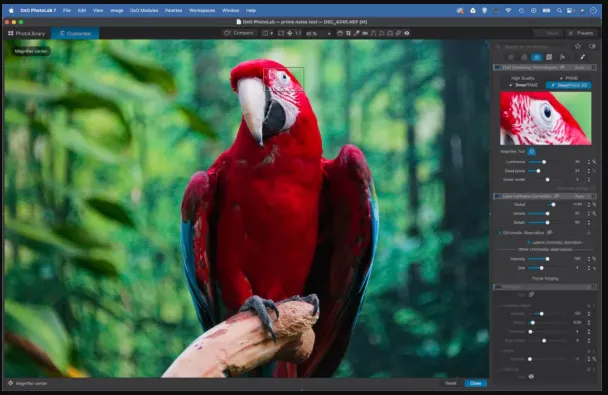Open the Detail palette tab icon
This screenshot has height=395, width=608.
tap(537, 57)
